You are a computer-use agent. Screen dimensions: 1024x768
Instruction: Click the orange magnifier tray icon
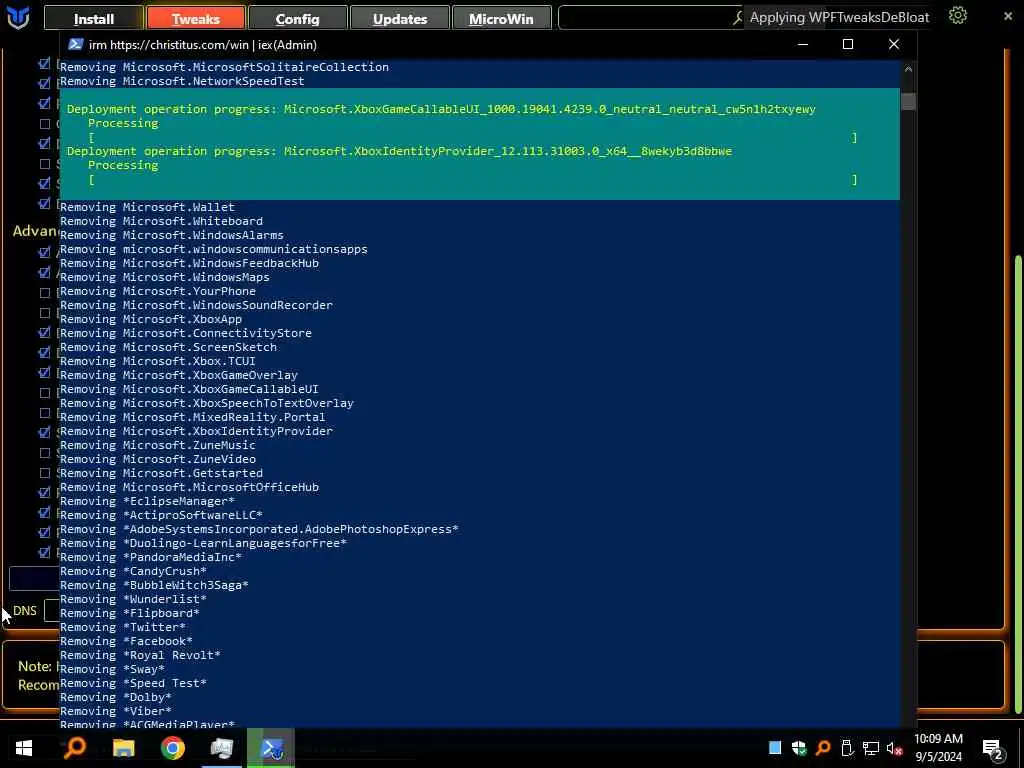(x=823, y=748)
